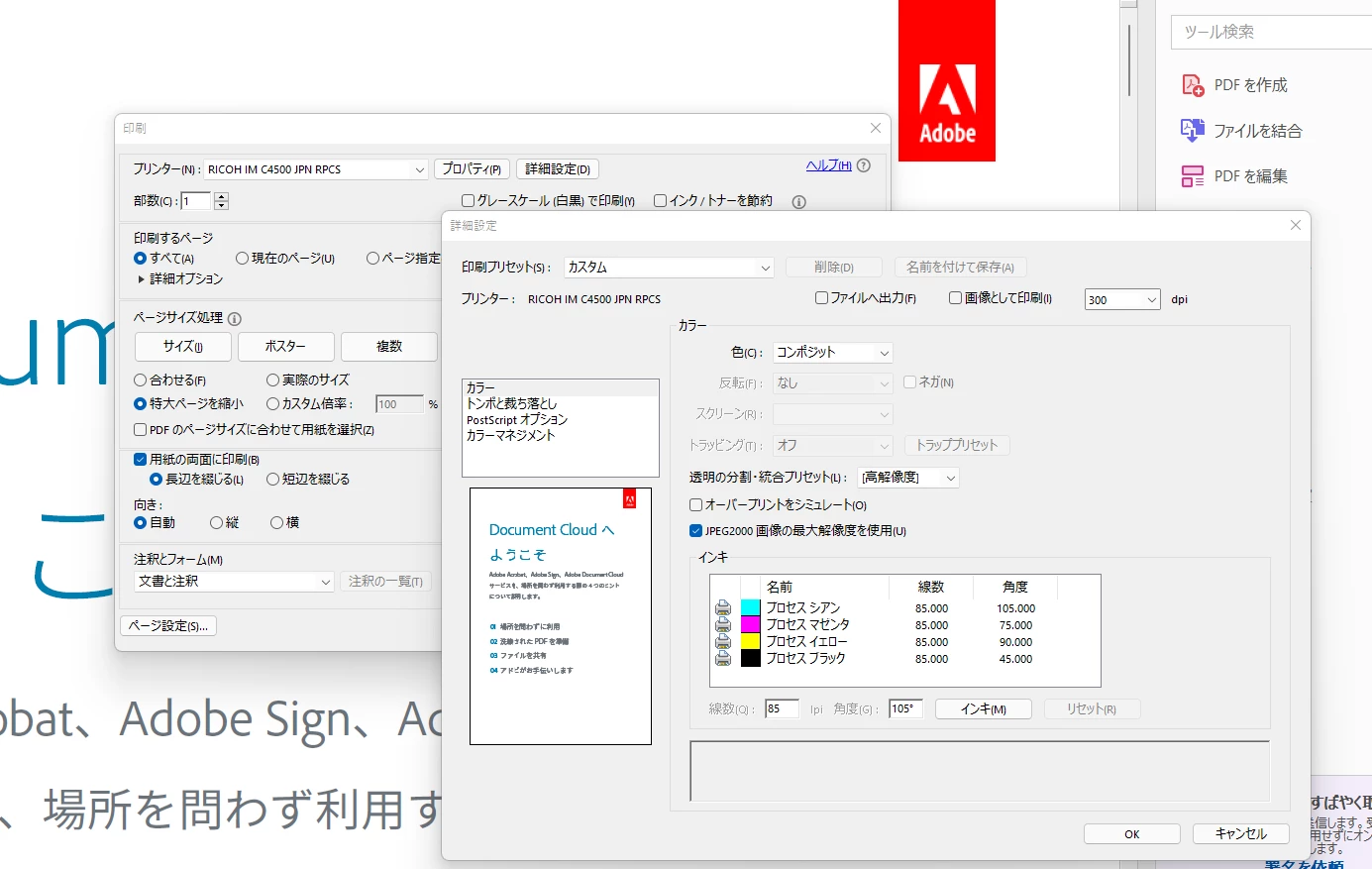Click printer icon for プロセス シアン ink

[x=723, y=607]
